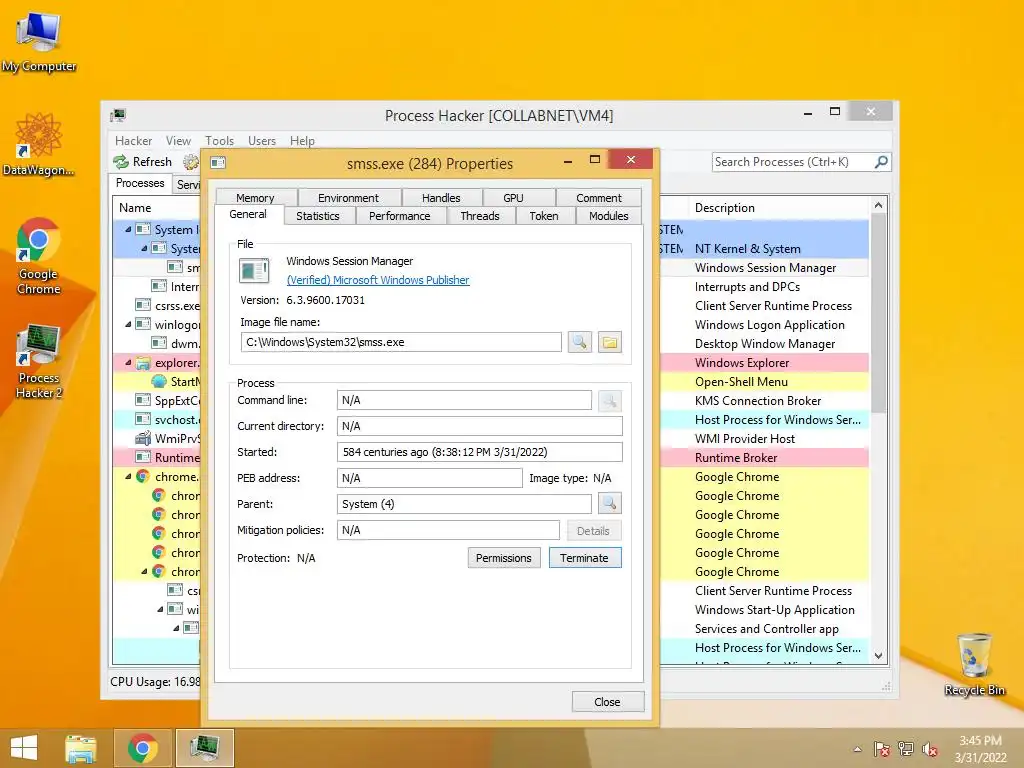The height and width of the screenshot is (768, 1024).
Task: Switch to the Performance tab
Action: 400,216
